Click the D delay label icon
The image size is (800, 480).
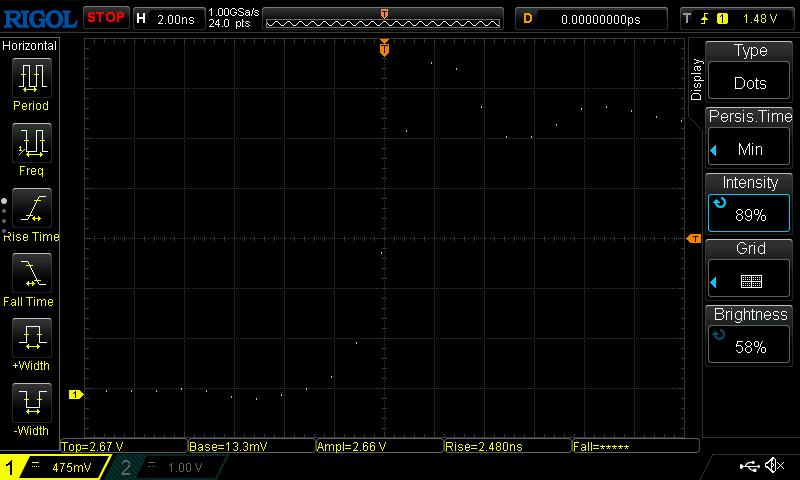(x=528, y=19)
